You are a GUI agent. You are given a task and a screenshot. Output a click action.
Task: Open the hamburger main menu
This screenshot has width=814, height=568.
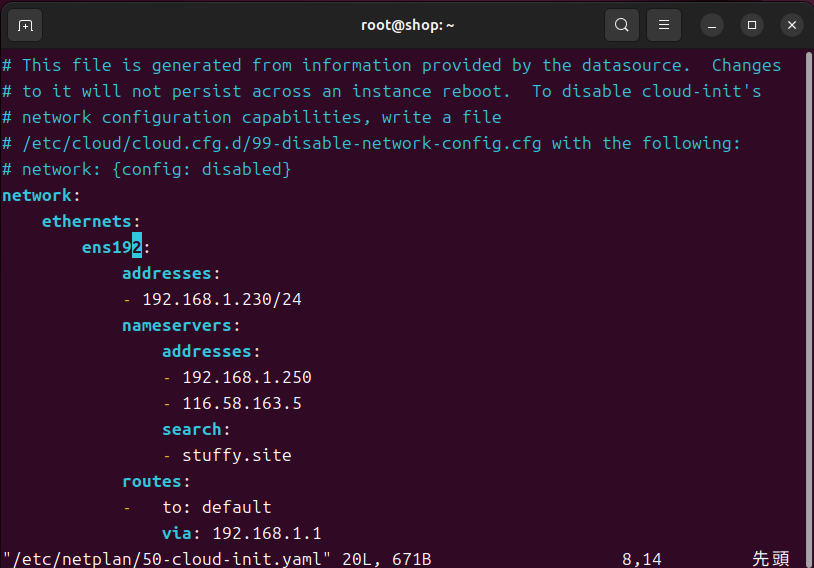(663, 25)
